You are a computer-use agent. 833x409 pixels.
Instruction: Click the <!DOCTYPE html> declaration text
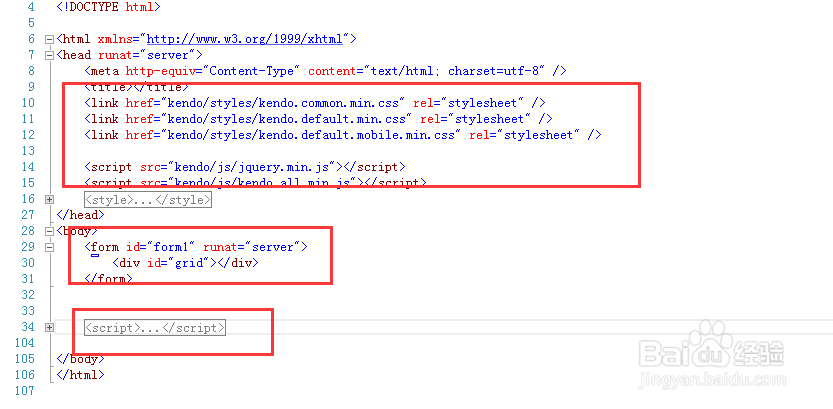(x=108, y=7)
